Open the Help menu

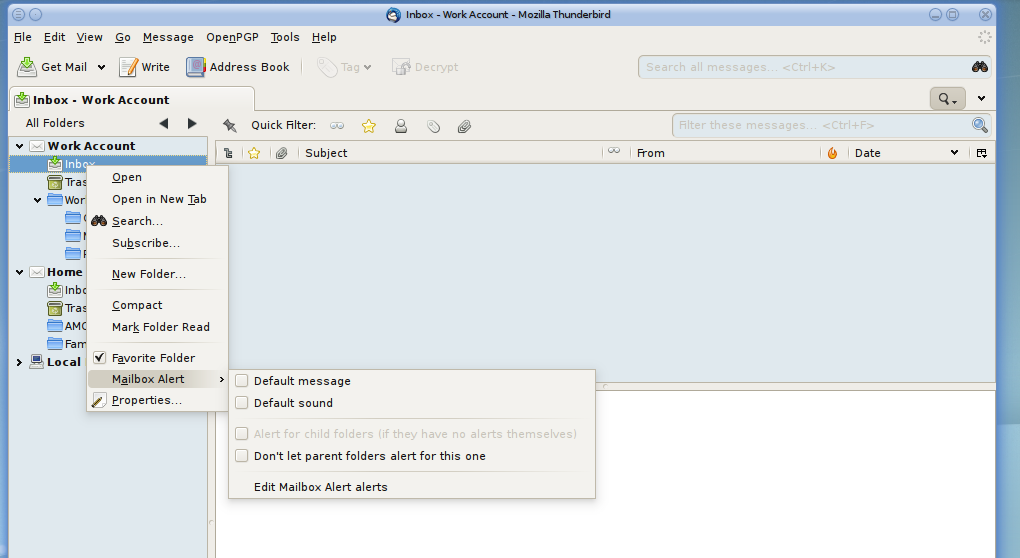tap(324, 37)
